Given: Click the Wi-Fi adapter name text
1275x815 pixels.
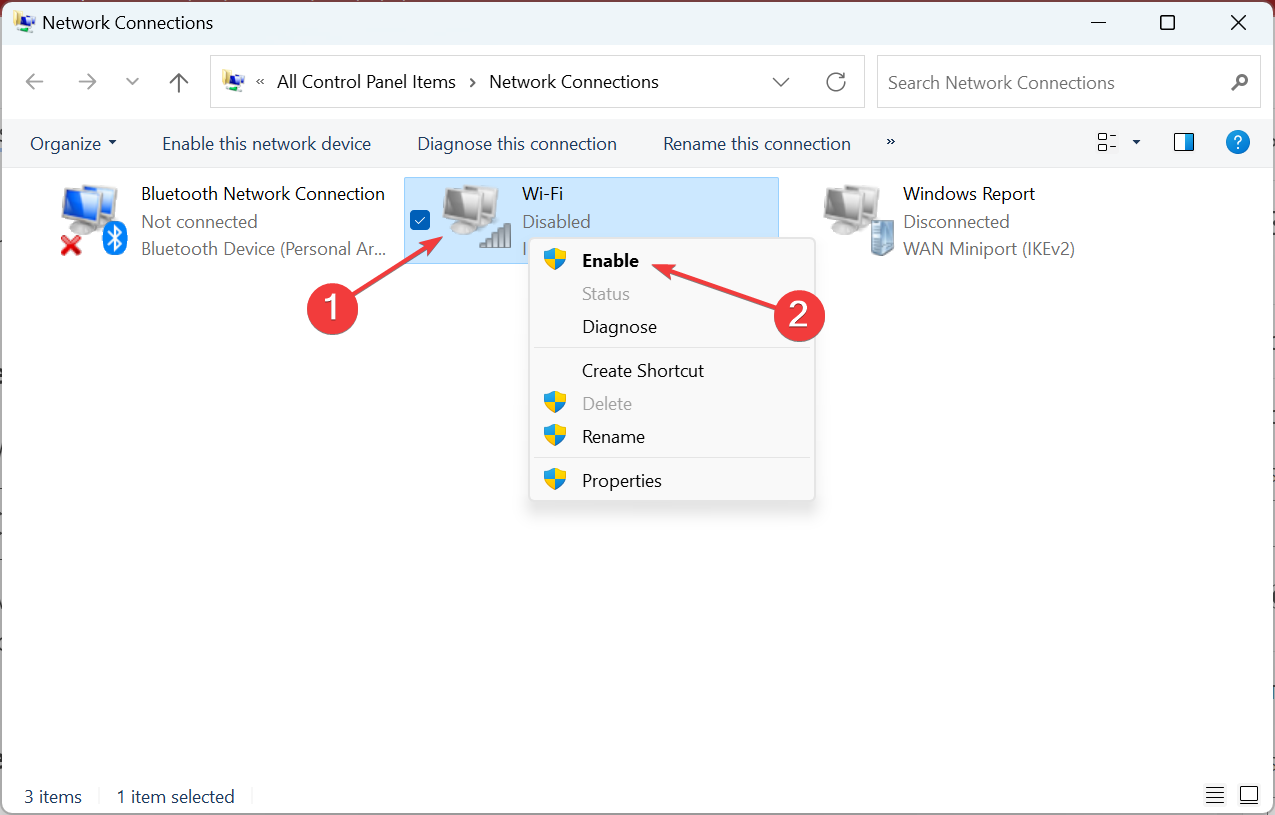Looking at the screenshot, I should pos(542,194).
